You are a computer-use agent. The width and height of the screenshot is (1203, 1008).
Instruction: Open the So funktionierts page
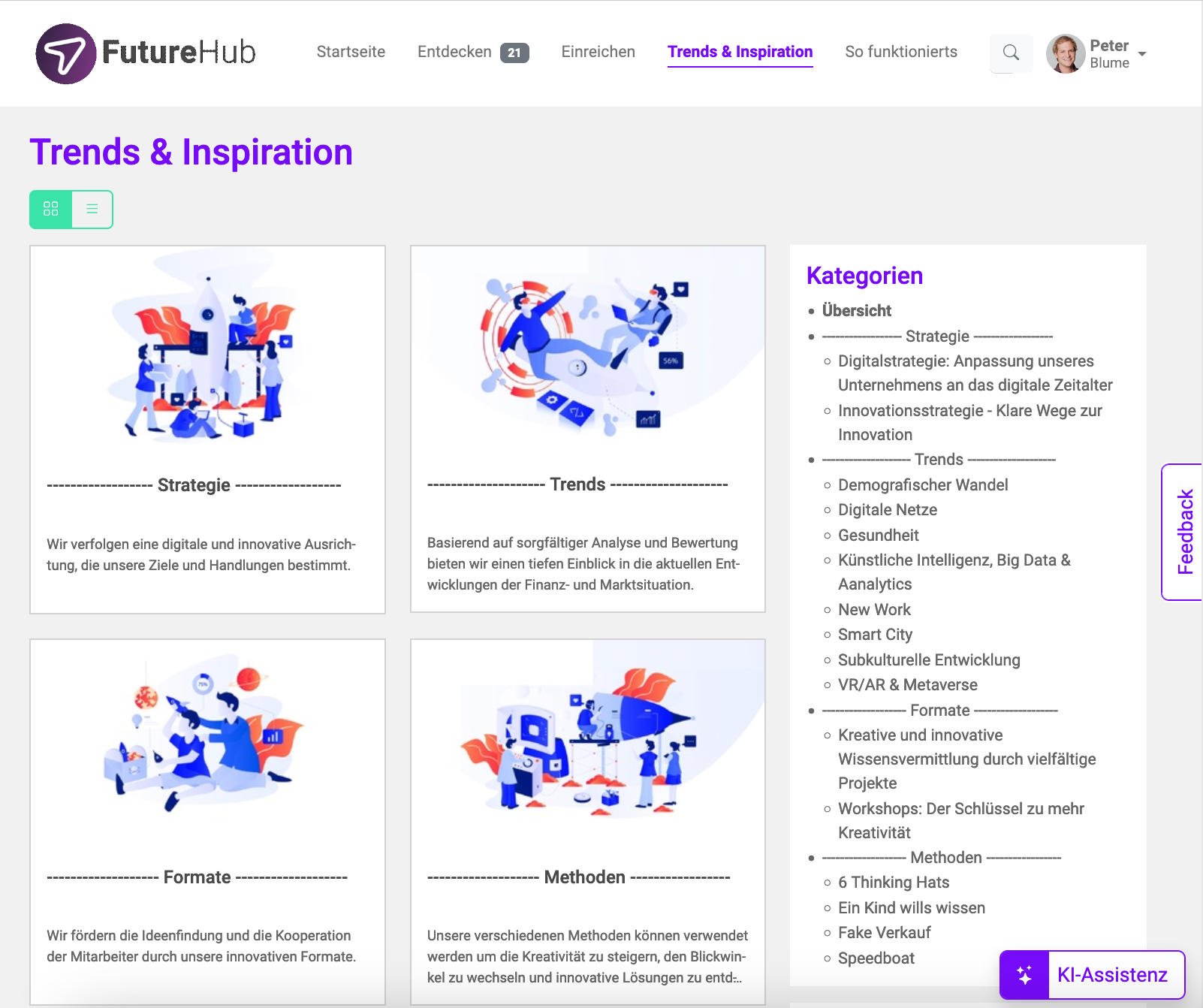coord(900,52)
